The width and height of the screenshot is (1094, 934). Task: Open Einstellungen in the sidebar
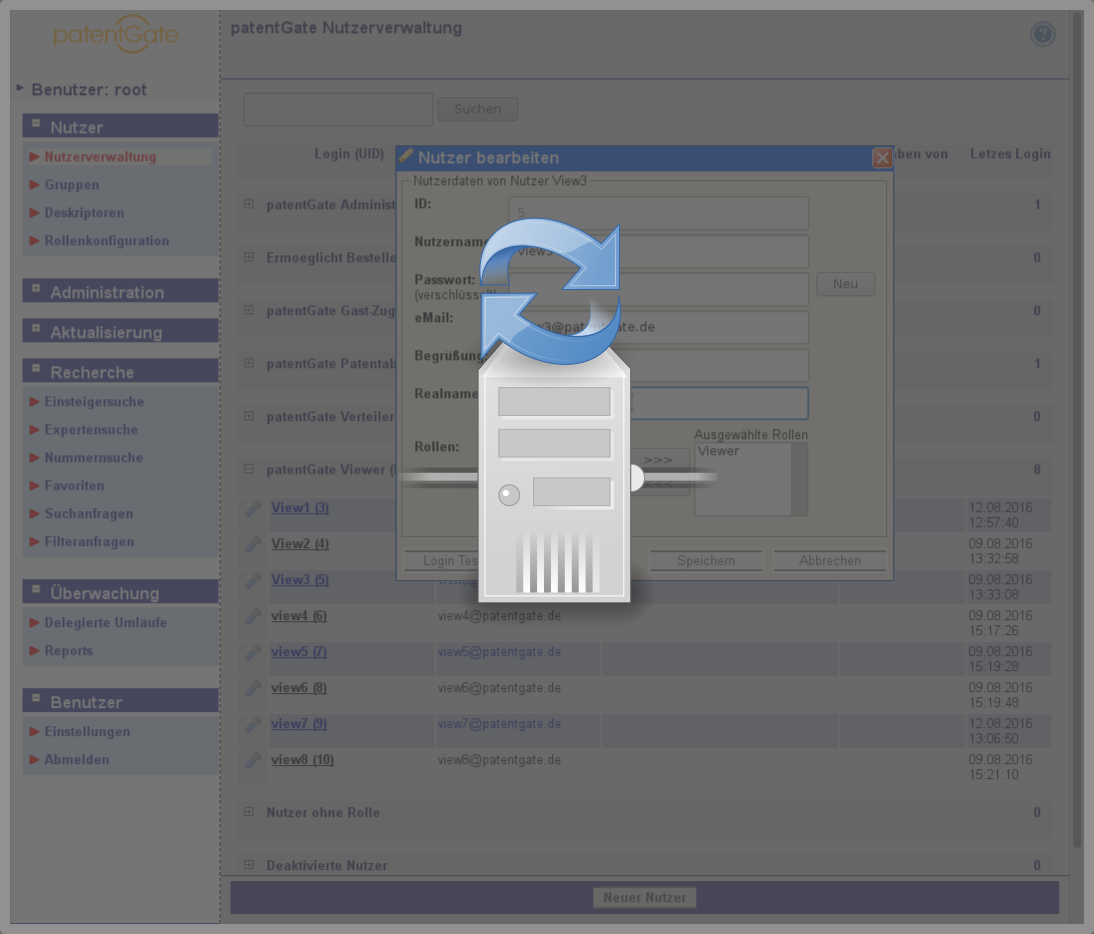[87, 731]
